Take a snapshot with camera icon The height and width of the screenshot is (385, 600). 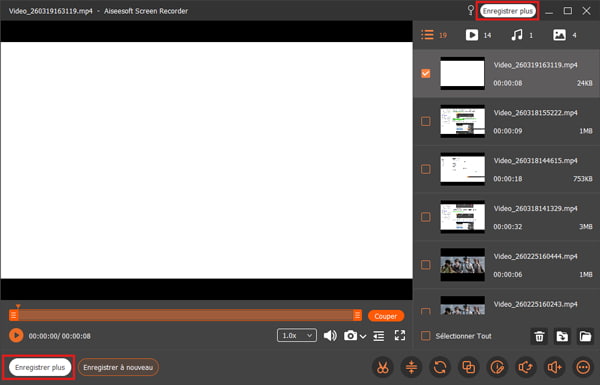(350, 336)
